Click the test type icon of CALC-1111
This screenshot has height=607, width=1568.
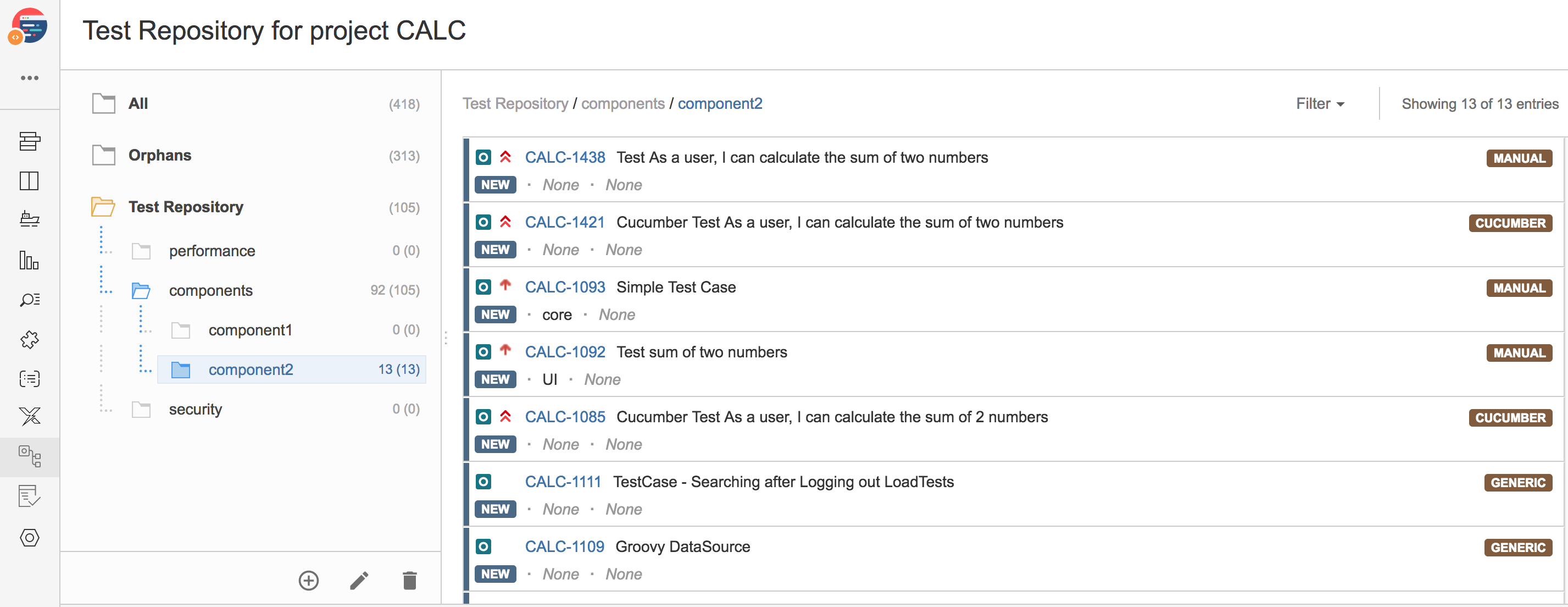click(x=483, y=482)
